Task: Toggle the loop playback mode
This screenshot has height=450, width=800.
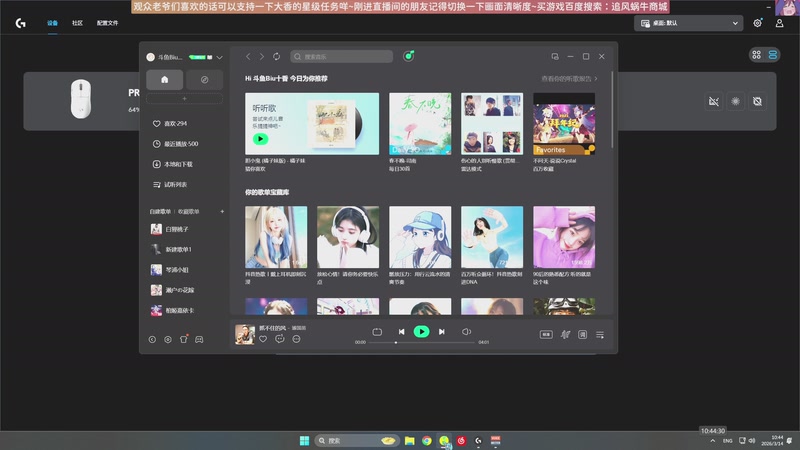Action: pos(377,332)
